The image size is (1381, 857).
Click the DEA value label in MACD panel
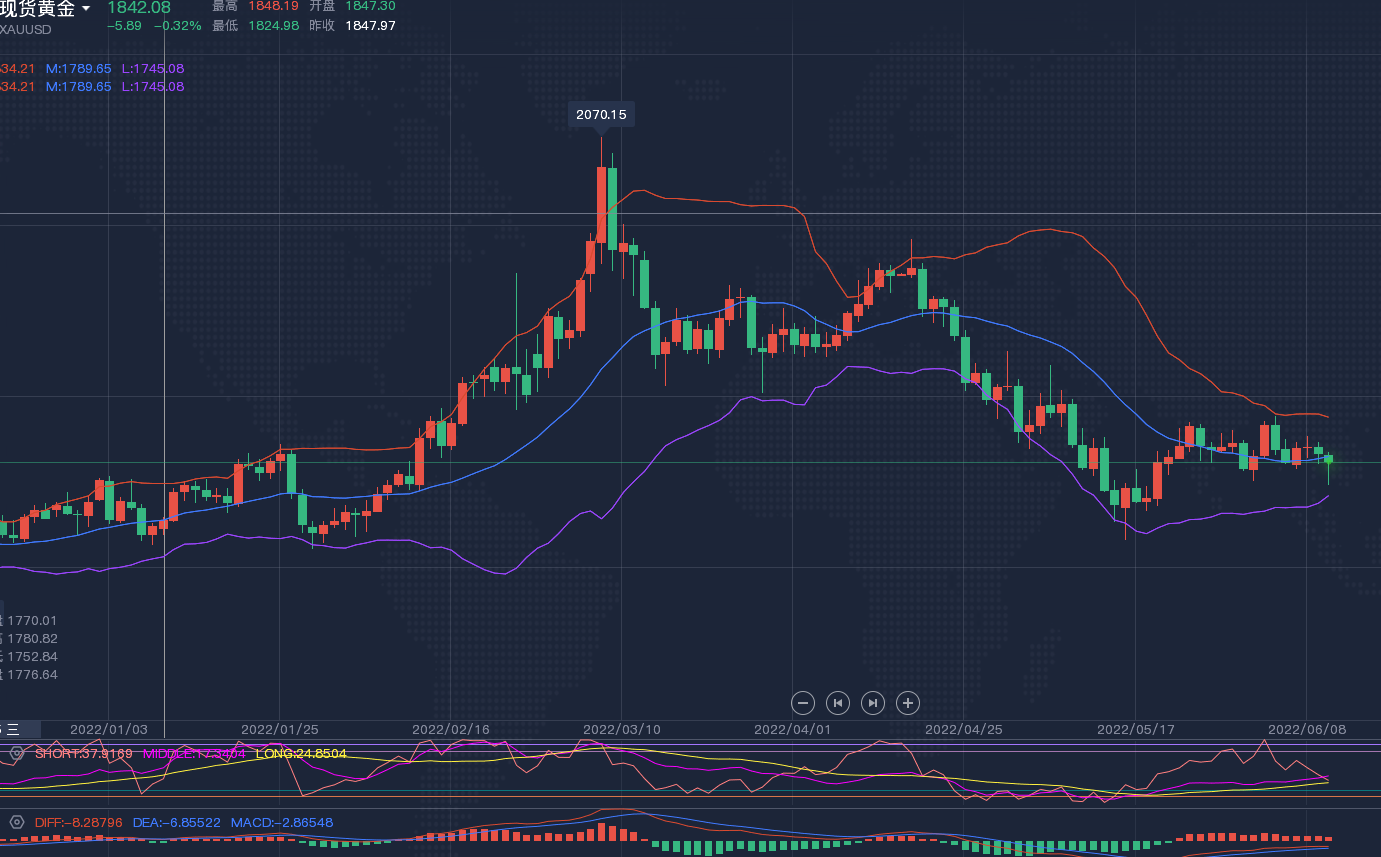click(x=176, y=822)
